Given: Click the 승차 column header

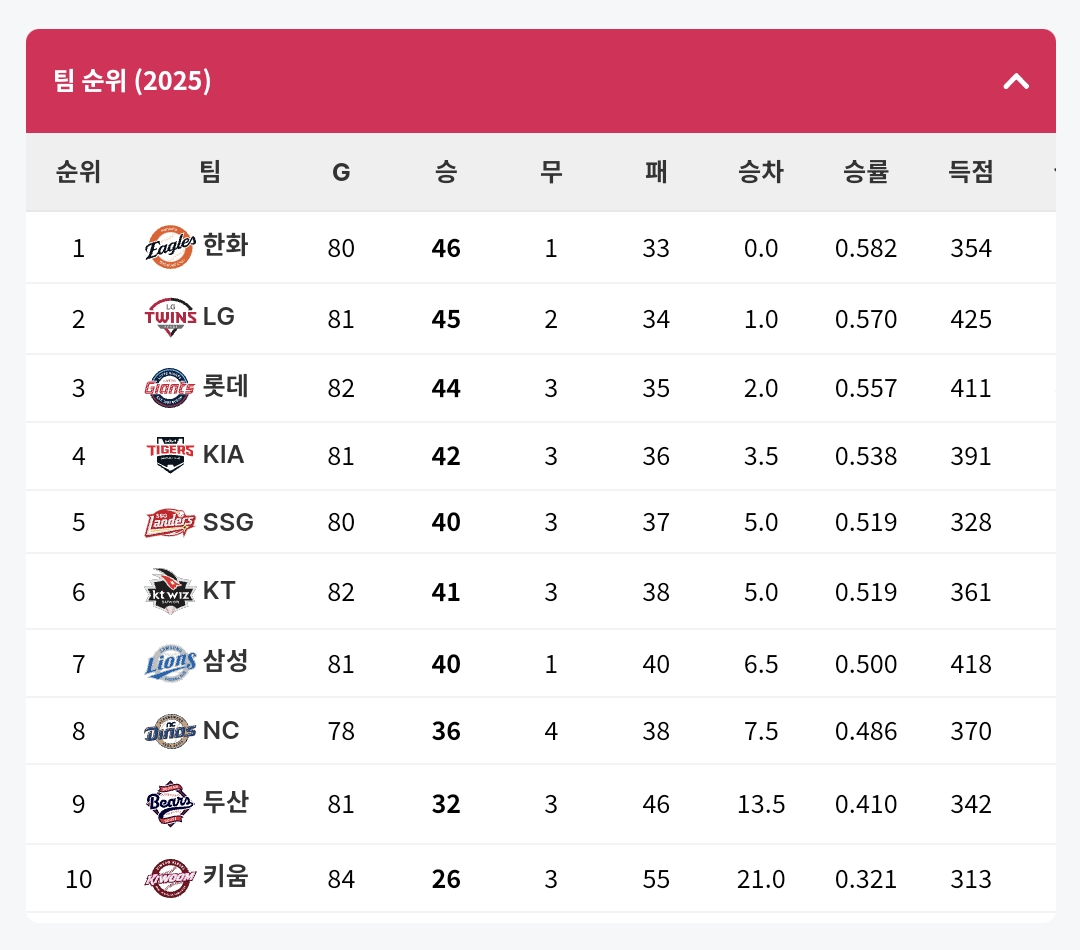Looking at the screenshot, I should point(761,172).
